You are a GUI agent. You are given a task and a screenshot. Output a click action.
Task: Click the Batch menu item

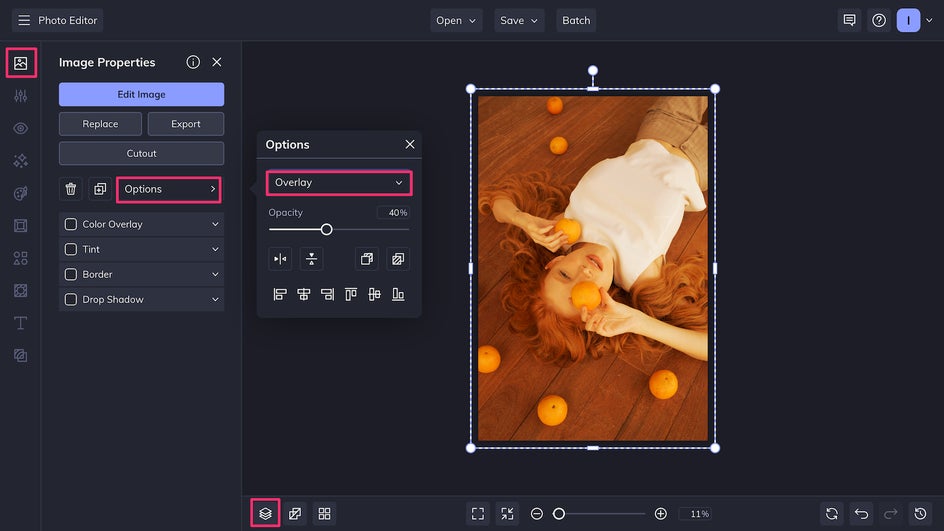pos(576,20)
